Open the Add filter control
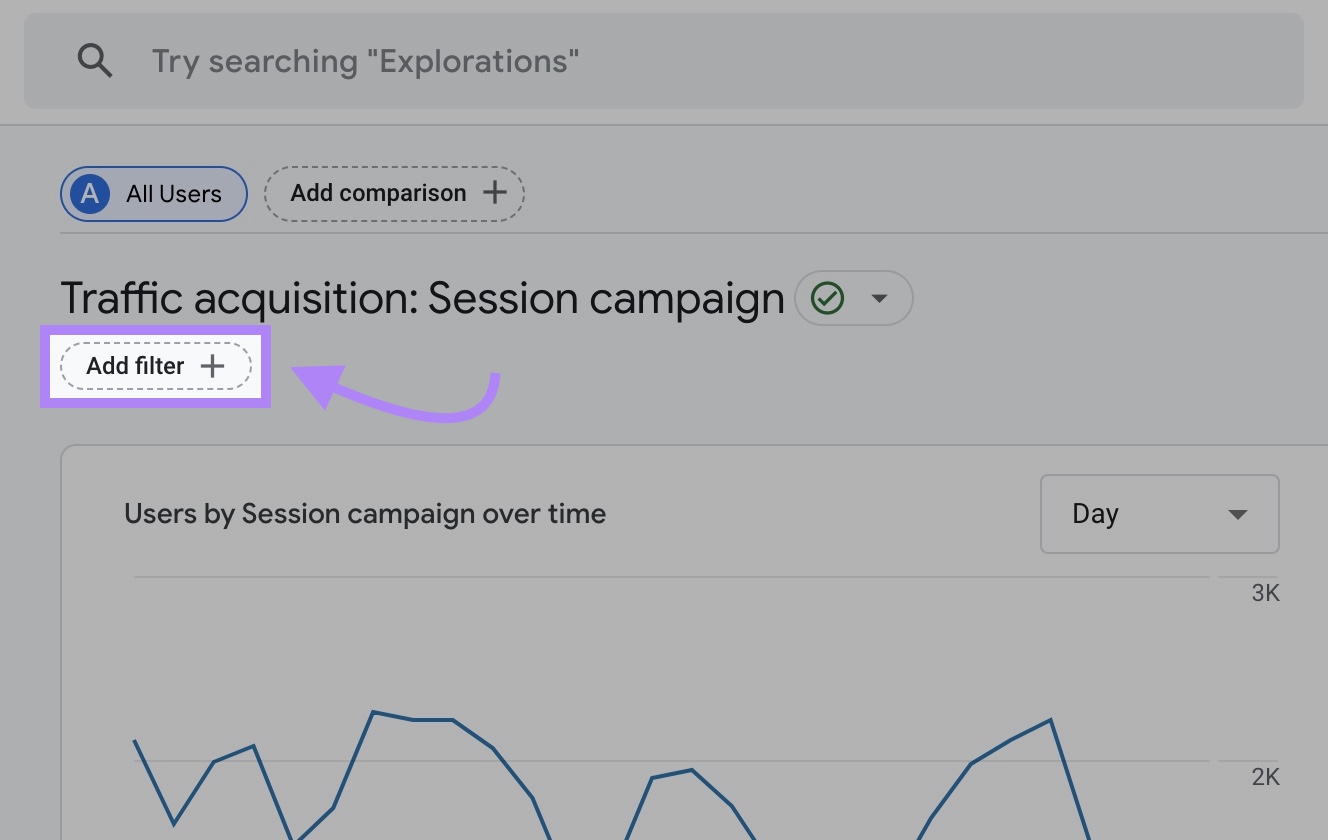The height and width of the screenshot is (840, 1328). click(x=155, y=366)
